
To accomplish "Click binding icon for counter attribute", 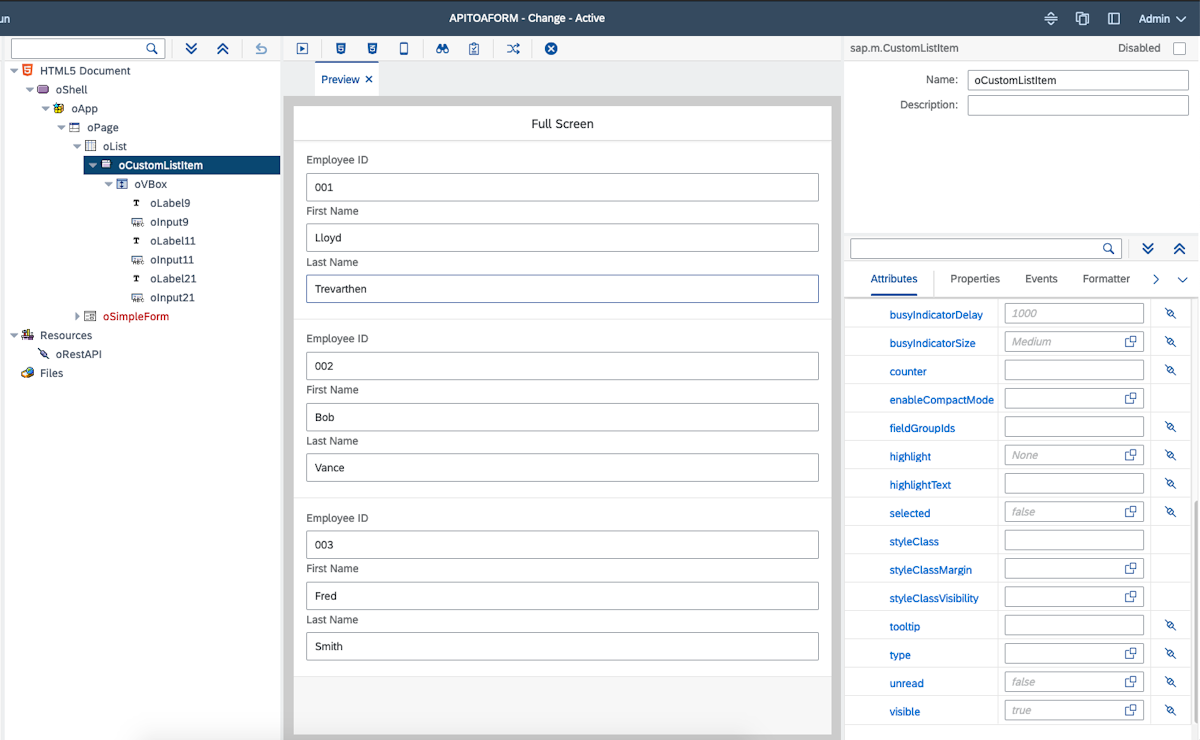I will 1171,370.
